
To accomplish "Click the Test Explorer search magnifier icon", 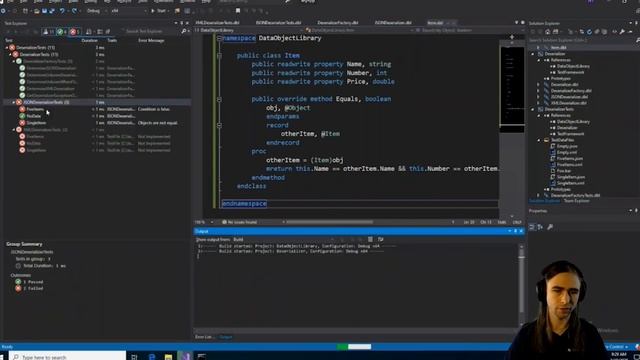I will [184, 31].
